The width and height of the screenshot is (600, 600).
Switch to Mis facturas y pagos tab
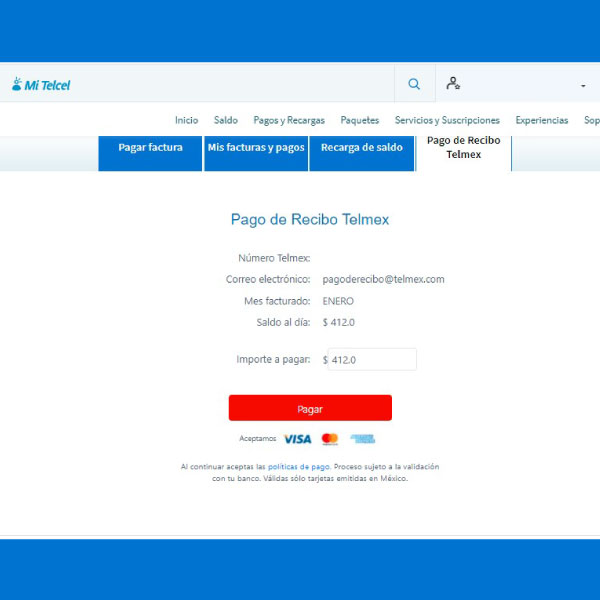click(x=256, y=148)
